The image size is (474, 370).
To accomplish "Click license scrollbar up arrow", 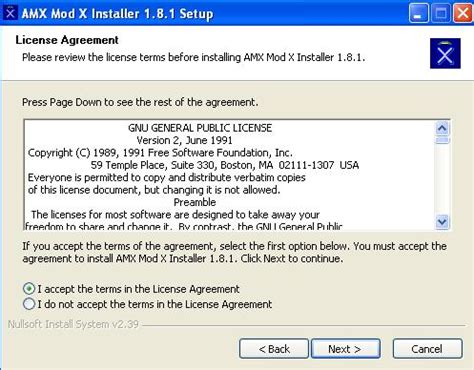I will [442, 128].
